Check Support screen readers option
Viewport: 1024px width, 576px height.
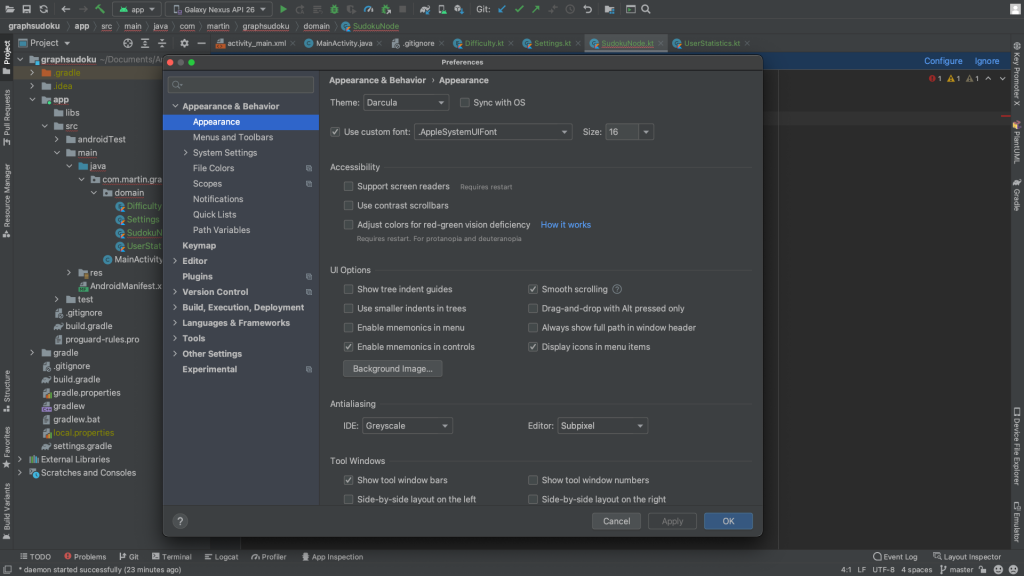coord(349,187)
